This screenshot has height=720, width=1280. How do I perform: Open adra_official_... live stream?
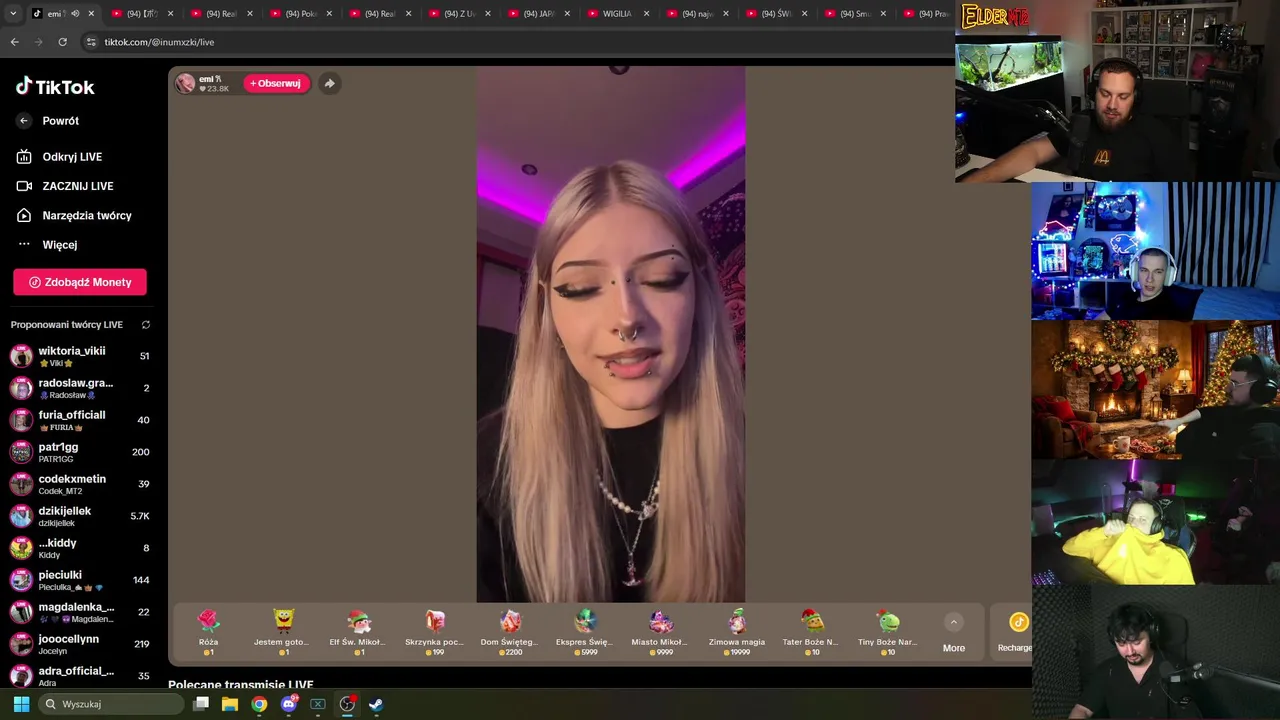(80, 675)
